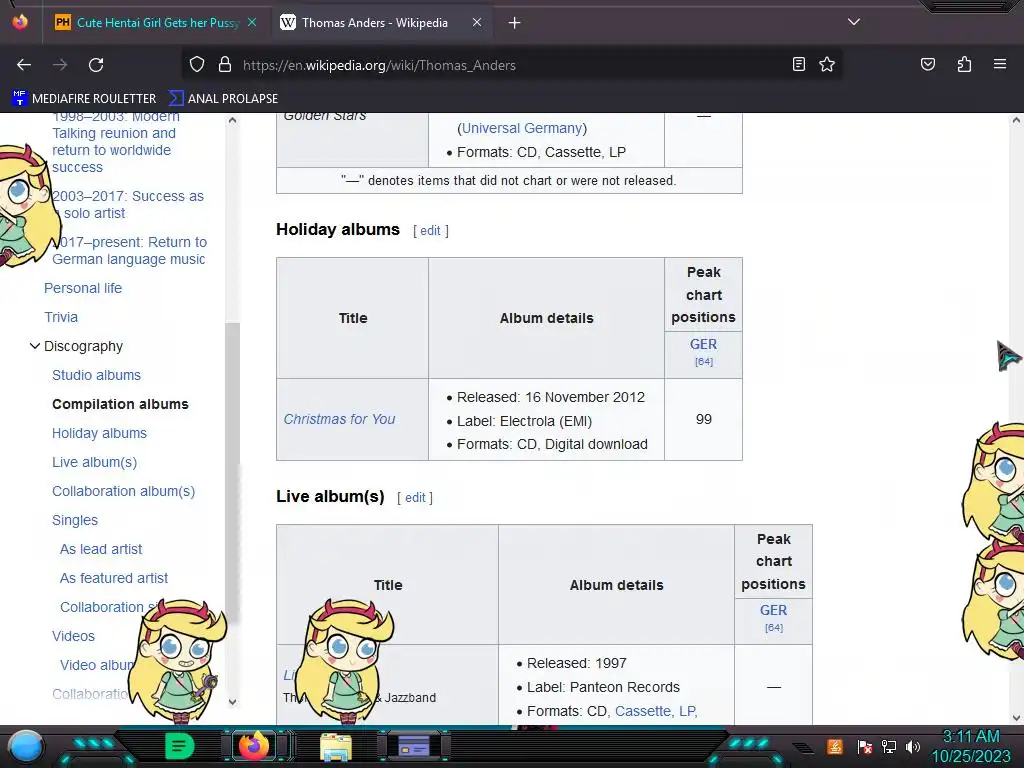The width and height of the screenshot is (1024, 768).
Task: Open the MEDIAFIRE ROULETTER bookmark
Action: click(85, 99)
